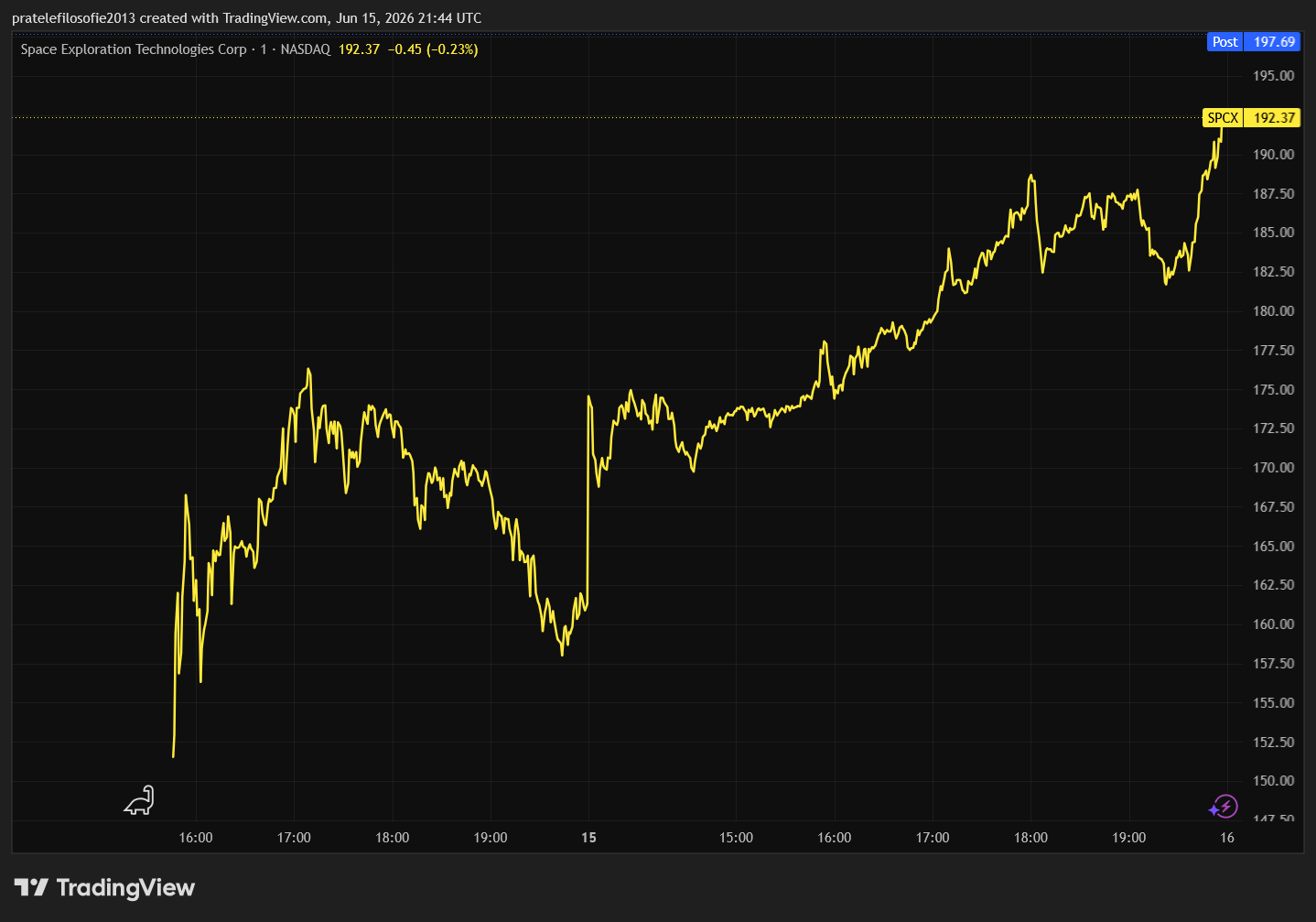Screen dimensions: 1316x922
Task: Select the yellow SPCX ticker label
Action: (1223, 118)
